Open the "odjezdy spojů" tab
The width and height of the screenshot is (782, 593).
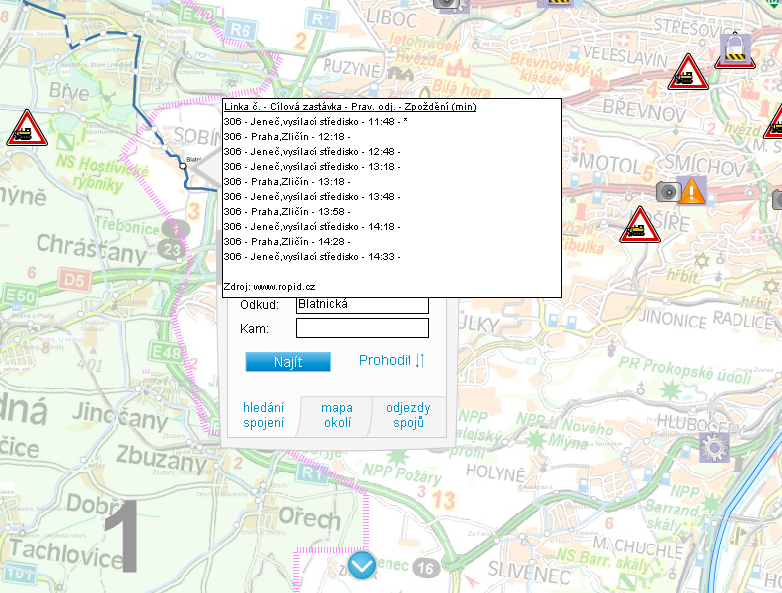(x=408, y=416)
